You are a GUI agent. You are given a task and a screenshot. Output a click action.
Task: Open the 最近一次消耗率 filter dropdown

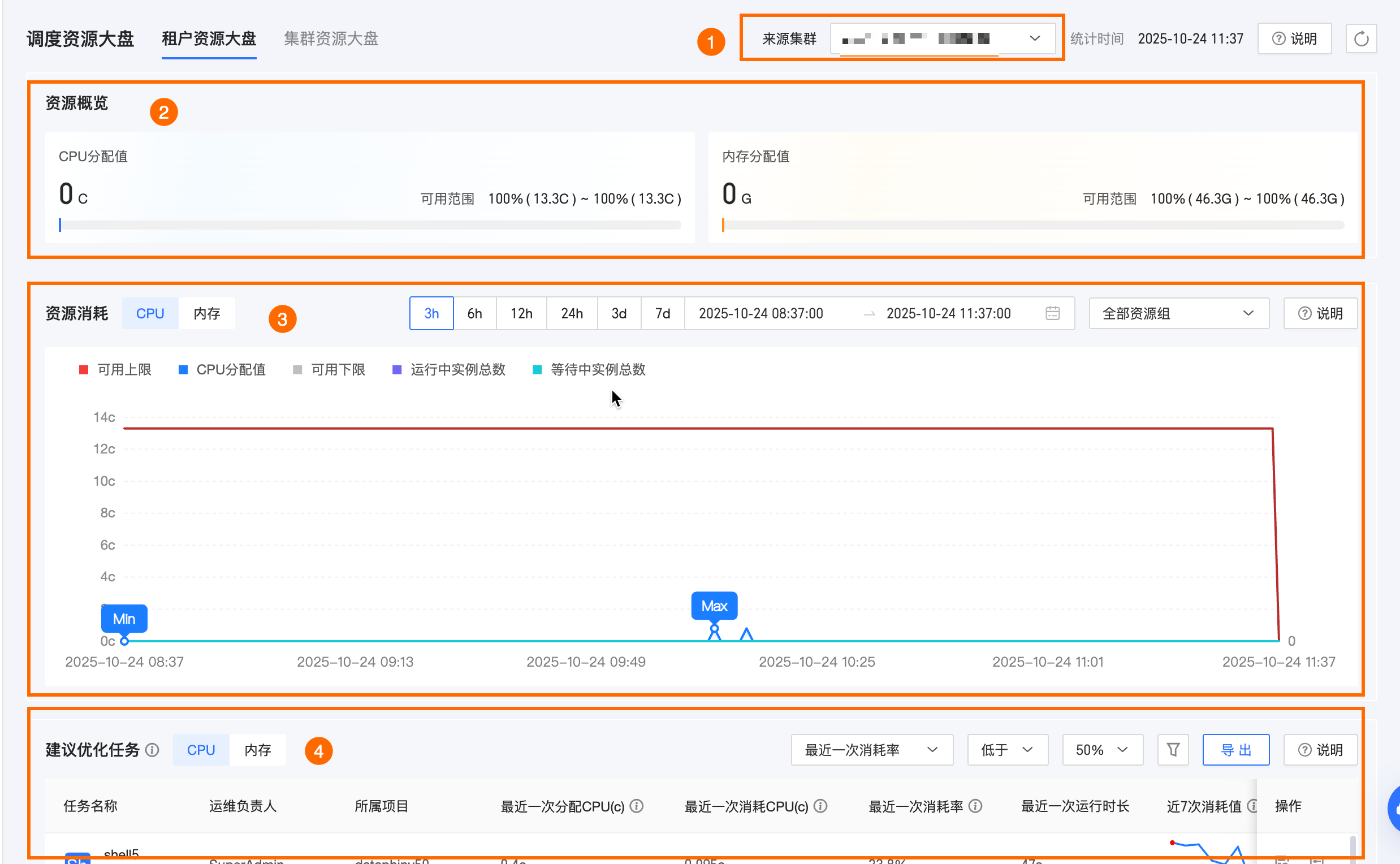[x=871, y=750]
